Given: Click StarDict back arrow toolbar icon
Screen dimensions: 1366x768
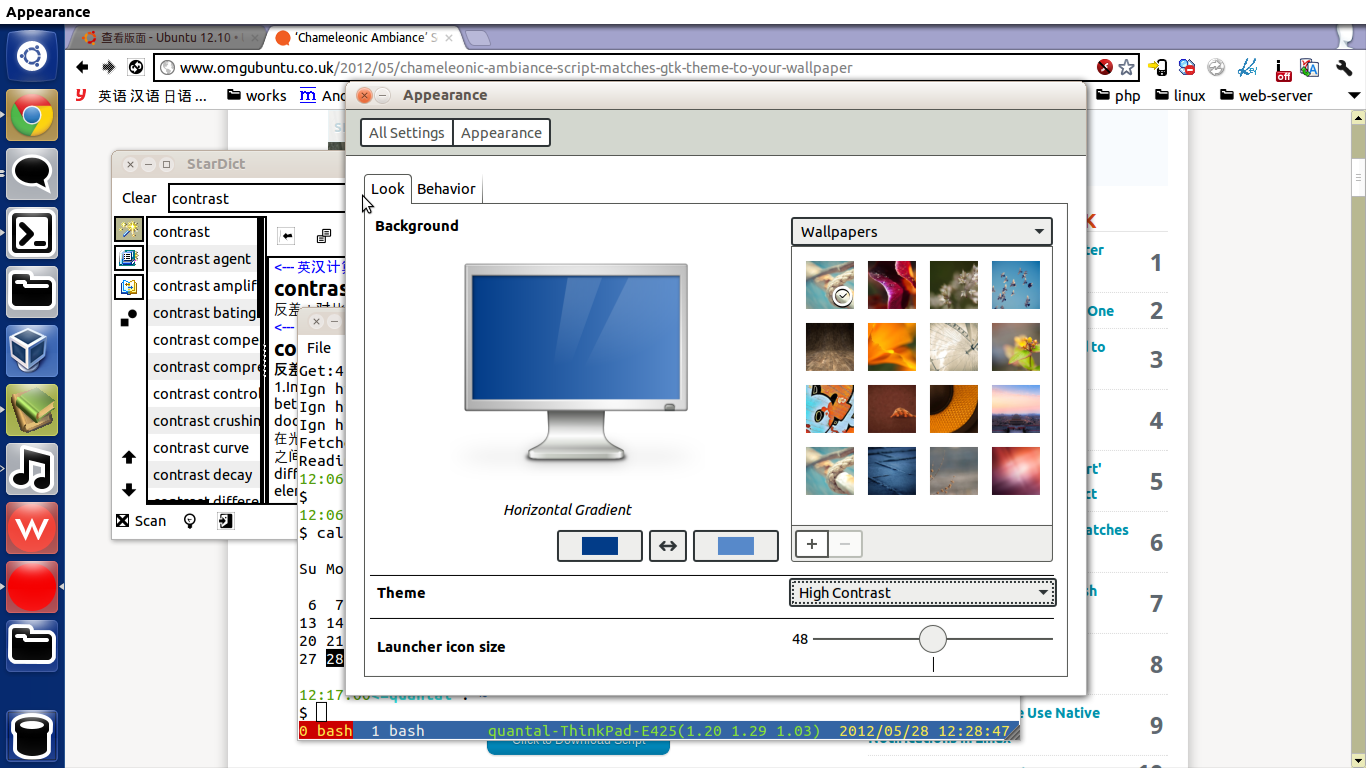Looking at the screenshot, I should (287, 236).
